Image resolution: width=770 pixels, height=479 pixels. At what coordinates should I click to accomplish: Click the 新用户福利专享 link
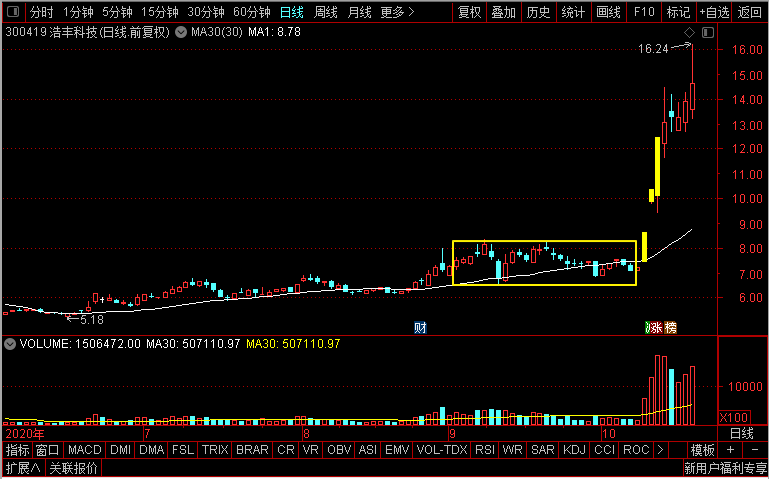tap(725, 468)
